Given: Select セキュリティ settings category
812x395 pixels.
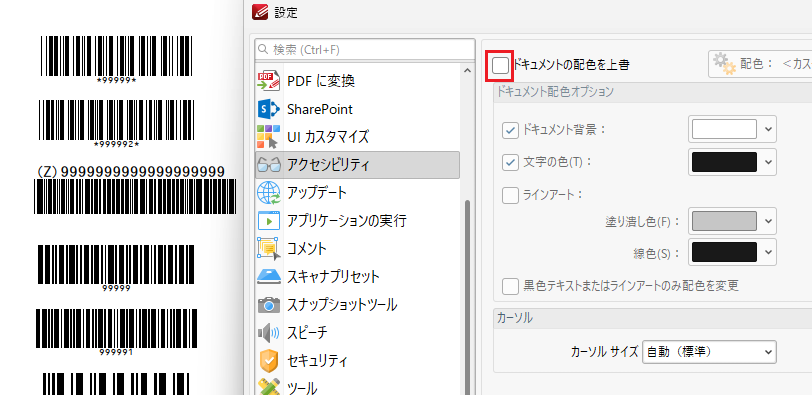Looking at the screenshot, I should point(357,360).
